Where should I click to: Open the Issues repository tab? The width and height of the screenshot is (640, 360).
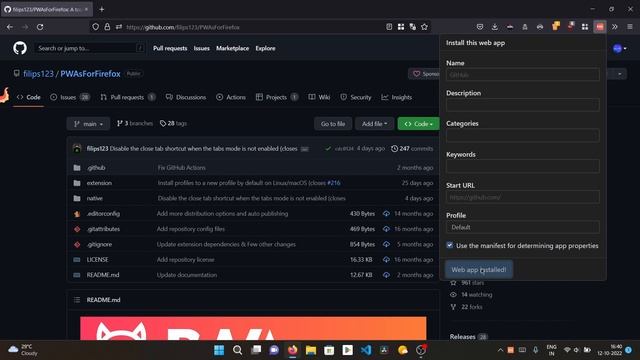[x=70, y=97]
